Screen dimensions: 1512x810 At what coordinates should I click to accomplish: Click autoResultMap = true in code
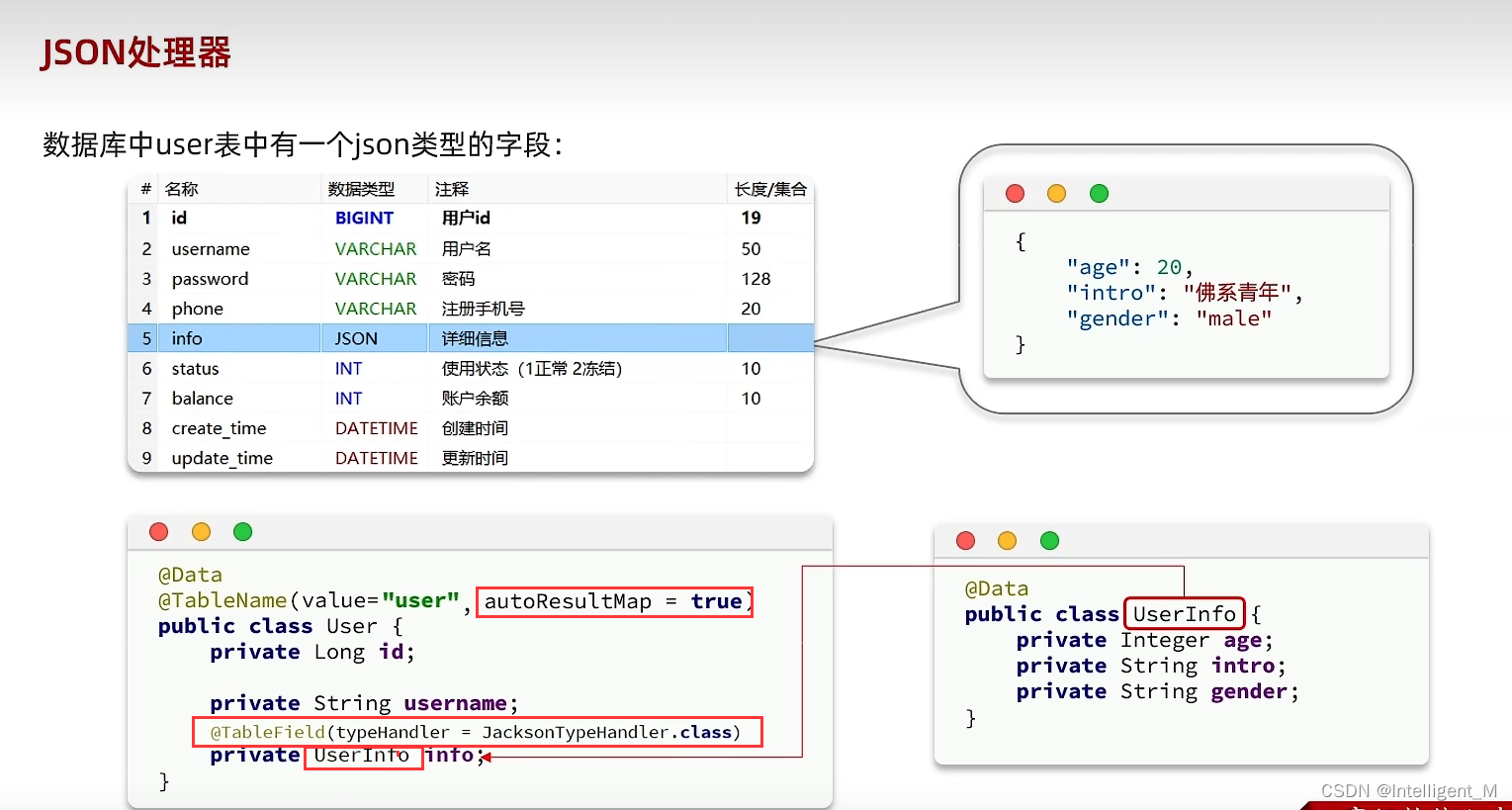point(613,601)
